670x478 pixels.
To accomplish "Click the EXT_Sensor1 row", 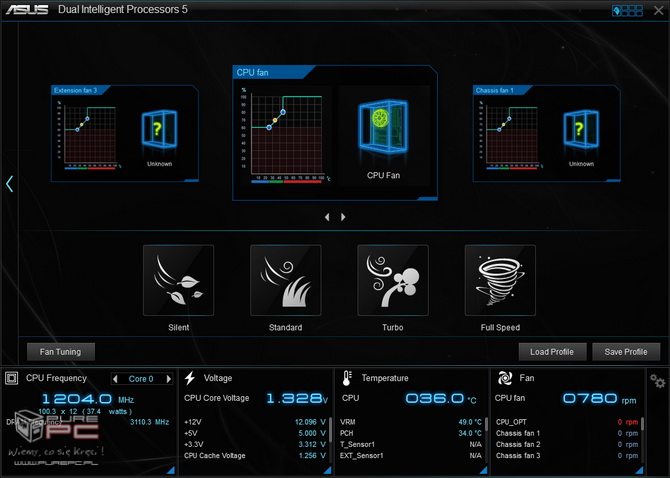I will (411, 456).
